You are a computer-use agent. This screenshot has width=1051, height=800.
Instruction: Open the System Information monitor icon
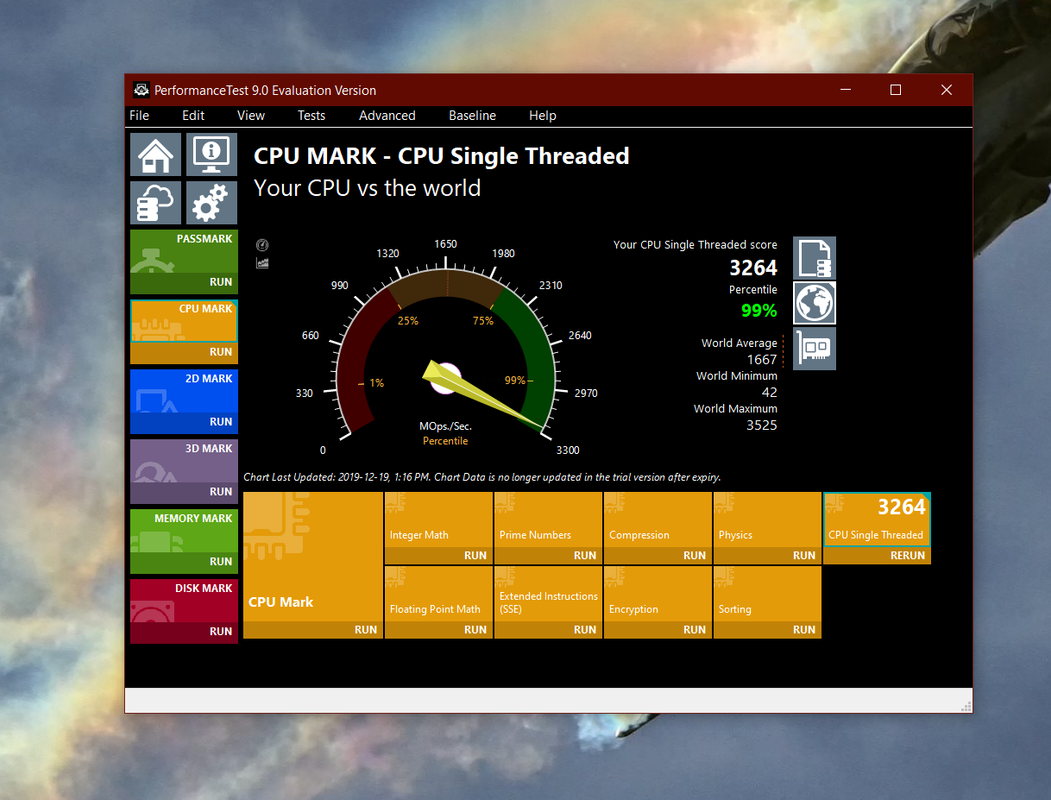pyautogui.click(x=211, y=154)
